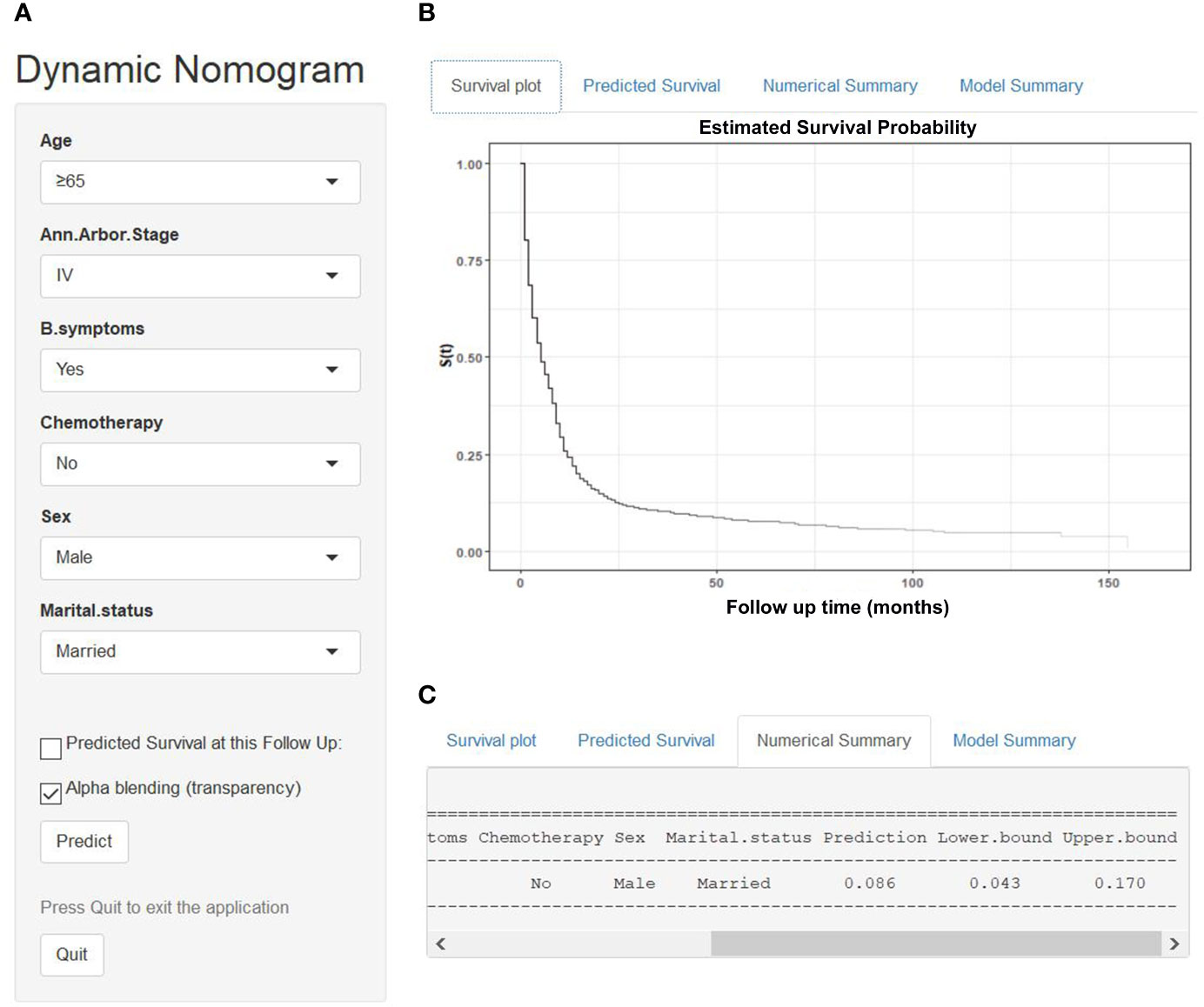Click the Married cell in the summary table
Viewport: 1204px width, 1007px height.
(x=734, y=884)
